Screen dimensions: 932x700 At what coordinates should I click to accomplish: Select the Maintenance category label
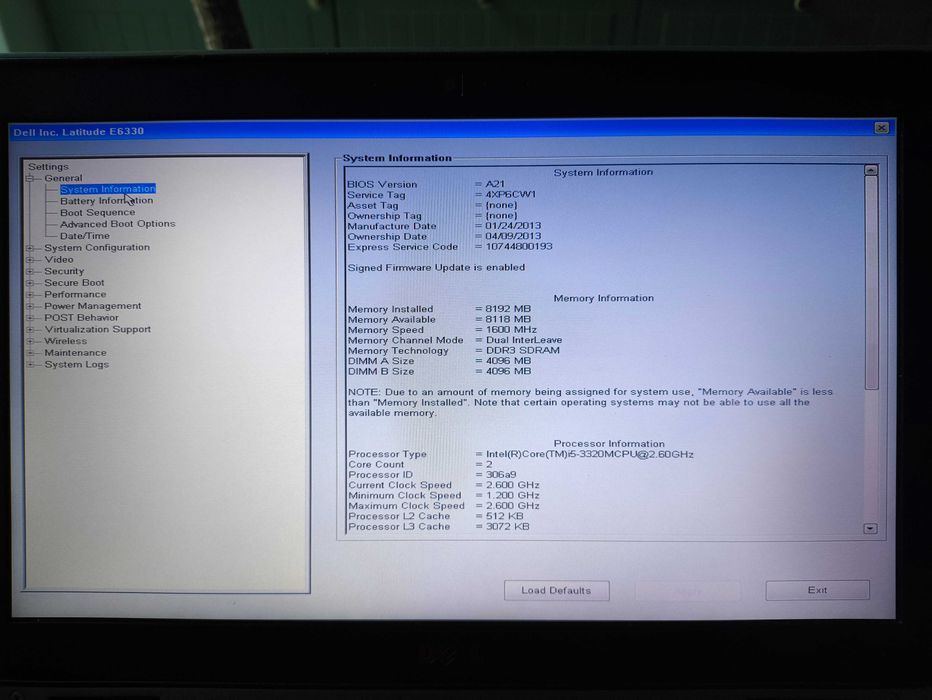[75, 352]
